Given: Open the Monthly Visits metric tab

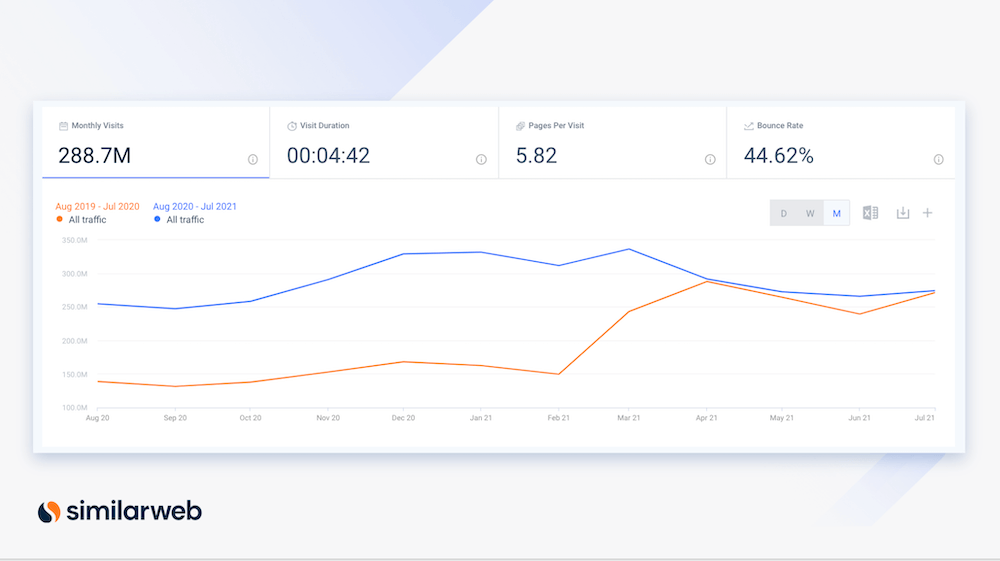Looking at the screenshot, I should pyautogui.click(x=155, y=142).
